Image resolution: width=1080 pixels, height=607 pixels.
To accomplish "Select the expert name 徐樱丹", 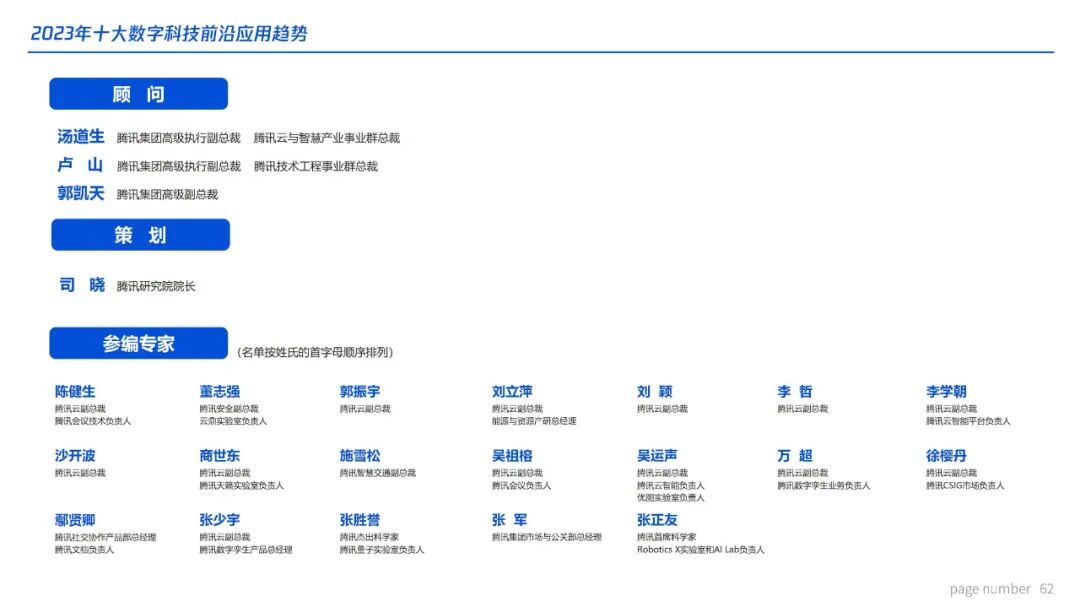I will pos(946,455).
